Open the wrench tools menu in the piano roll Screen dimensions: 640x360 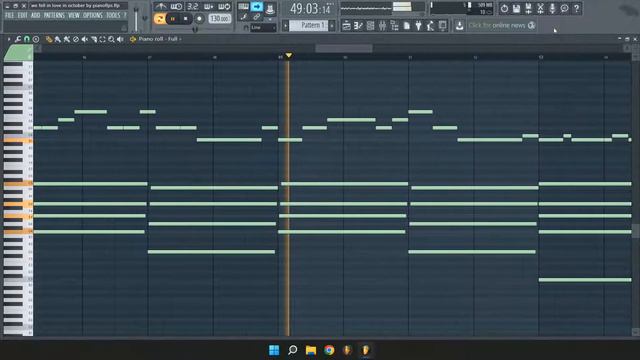click(x=18, y=39)
